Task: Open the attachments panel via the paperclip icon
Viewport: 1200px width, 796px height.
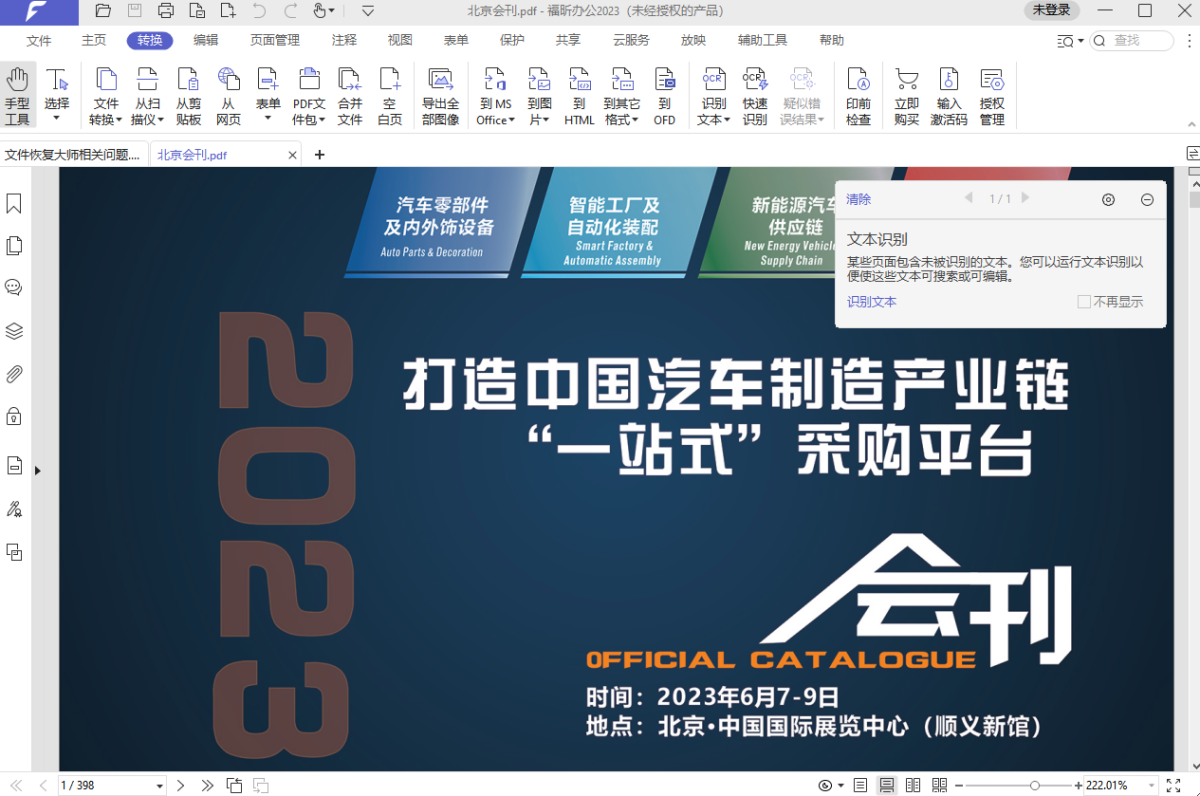Action: (x=14, y=374)
